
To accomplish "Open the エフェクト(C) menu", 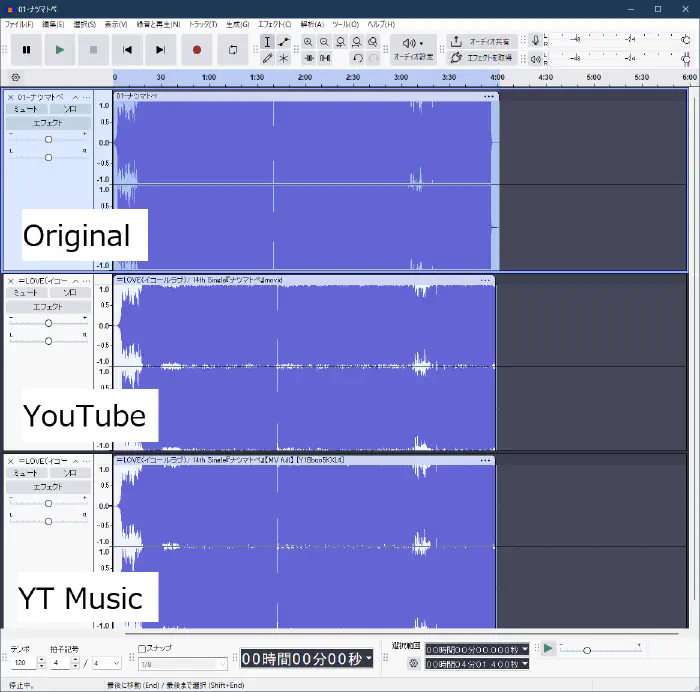I will (x=275, y=24).
